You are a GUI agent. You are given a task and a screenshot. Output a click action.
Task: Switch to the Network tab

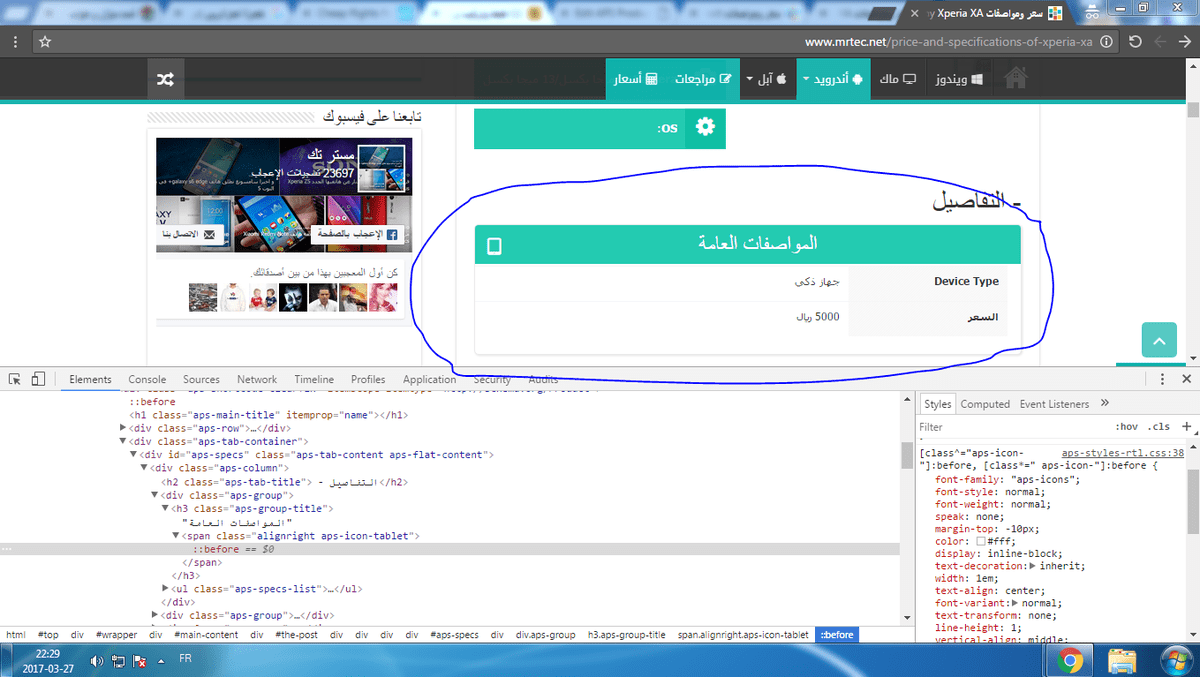tap(257, 380)
